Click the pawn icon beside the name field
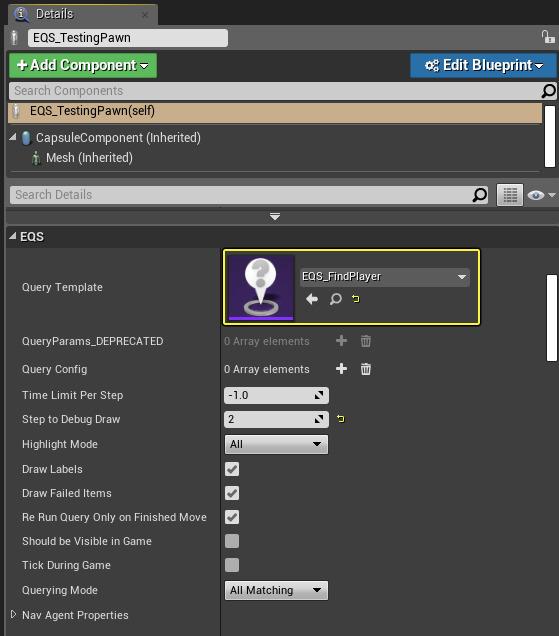 click(x=15, y=37)
